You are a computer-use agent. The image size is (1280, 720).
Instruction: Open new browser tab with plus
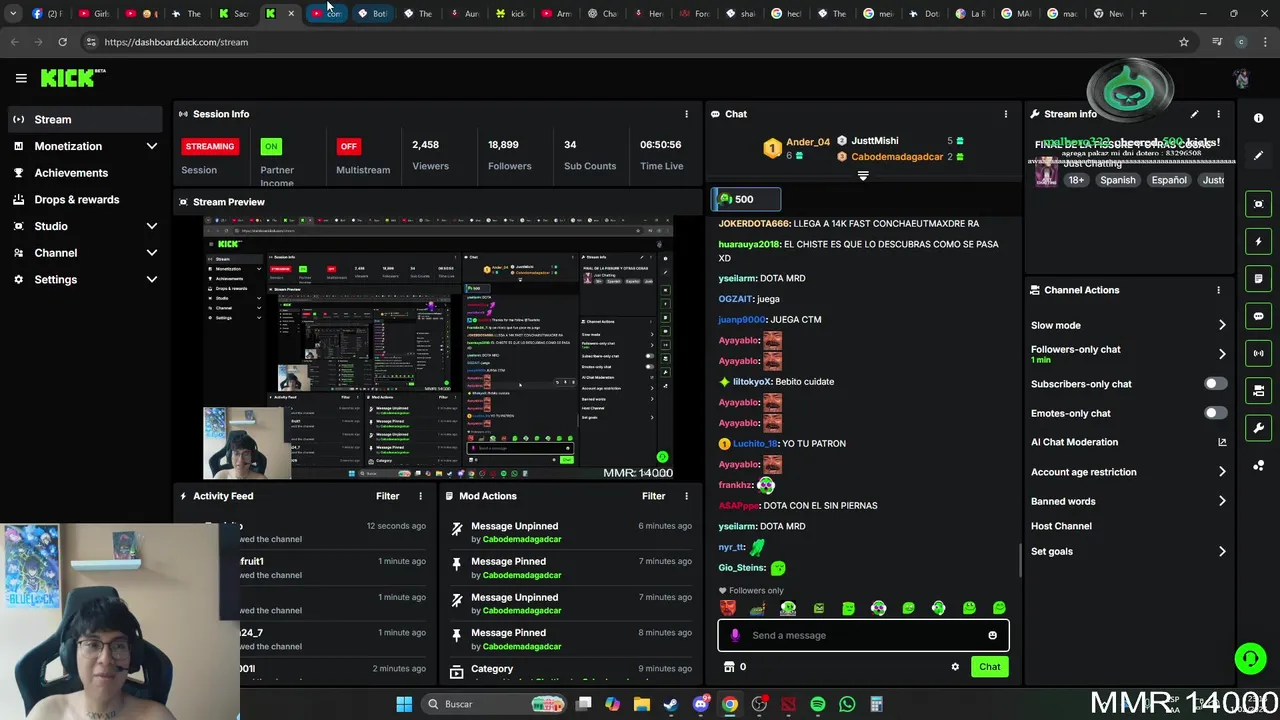[x=1143, y=14]
